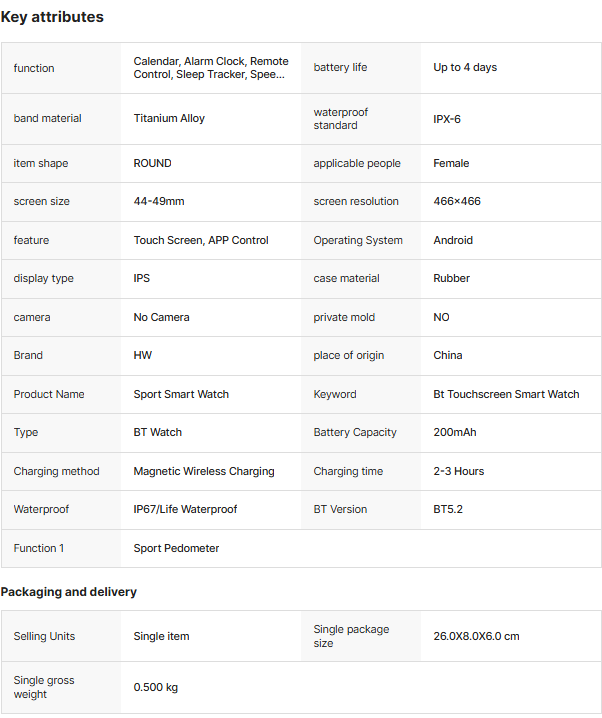Click the 'Android' operating system value

pyautogui.click(x=453, y=240)
